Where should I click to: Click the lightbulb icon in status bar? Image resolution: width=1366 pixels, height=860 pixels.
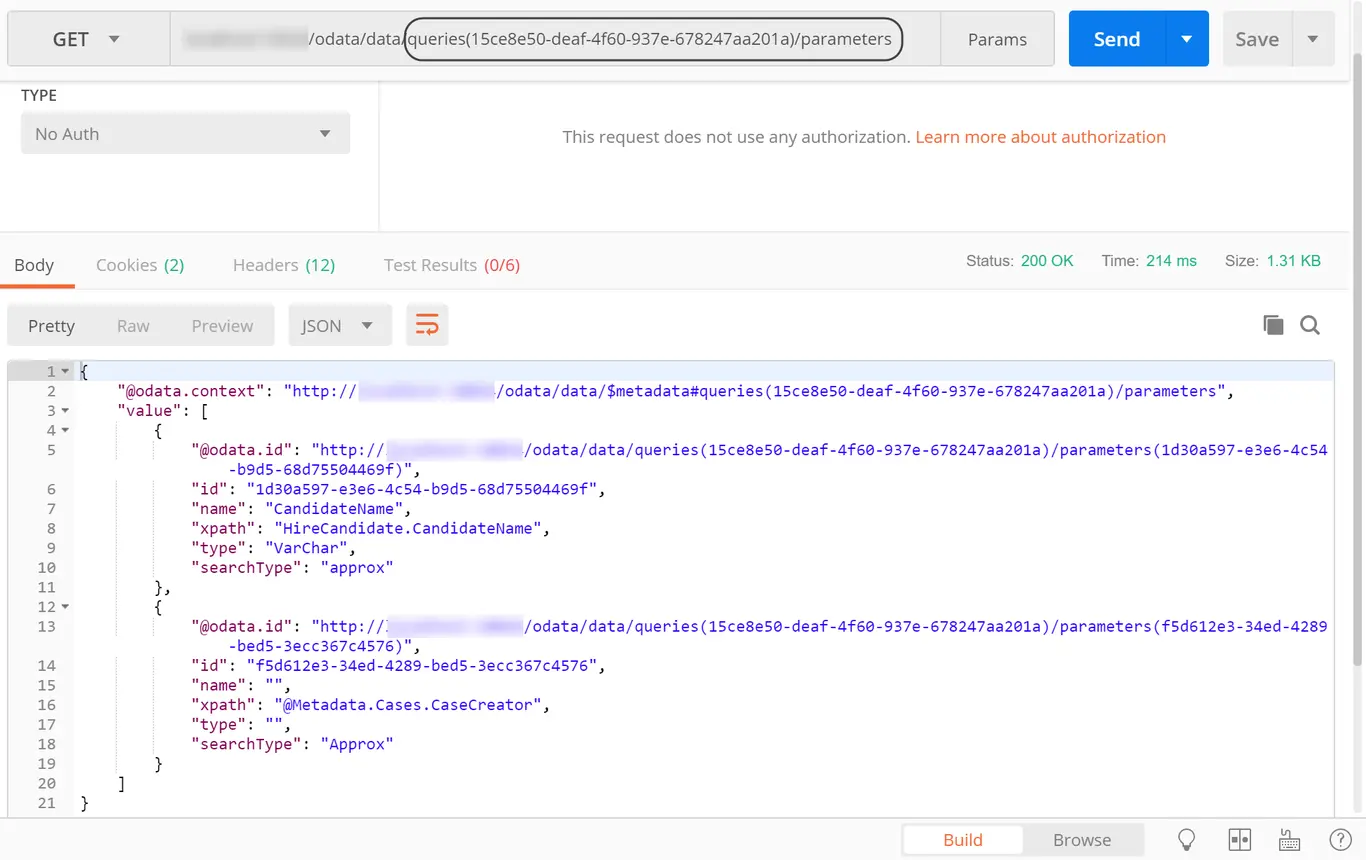point(1187,839)
